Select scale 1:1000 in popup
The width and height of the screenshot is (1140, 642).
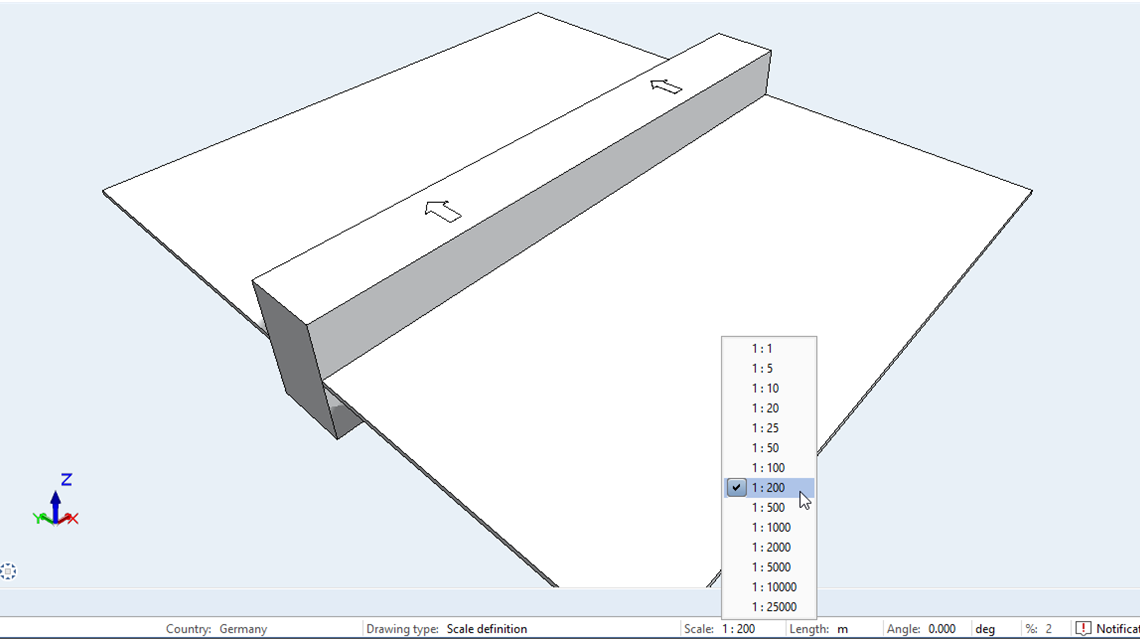[771, 528]
